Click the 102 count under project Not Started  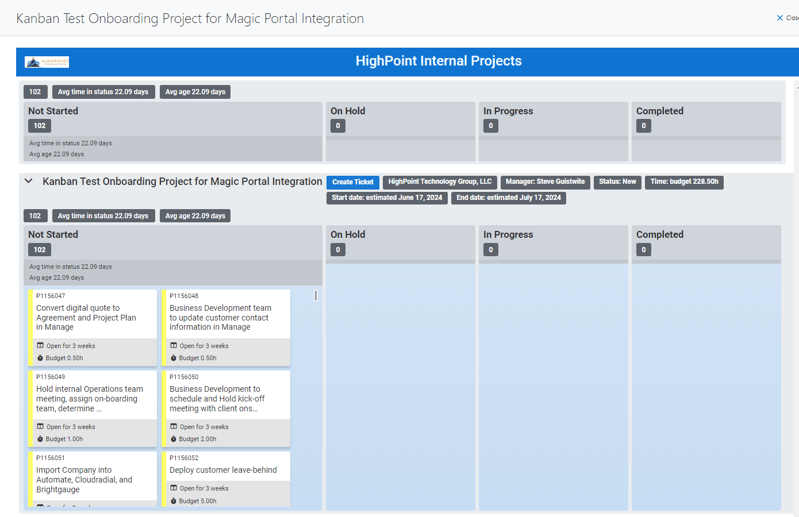click(40, 250)
